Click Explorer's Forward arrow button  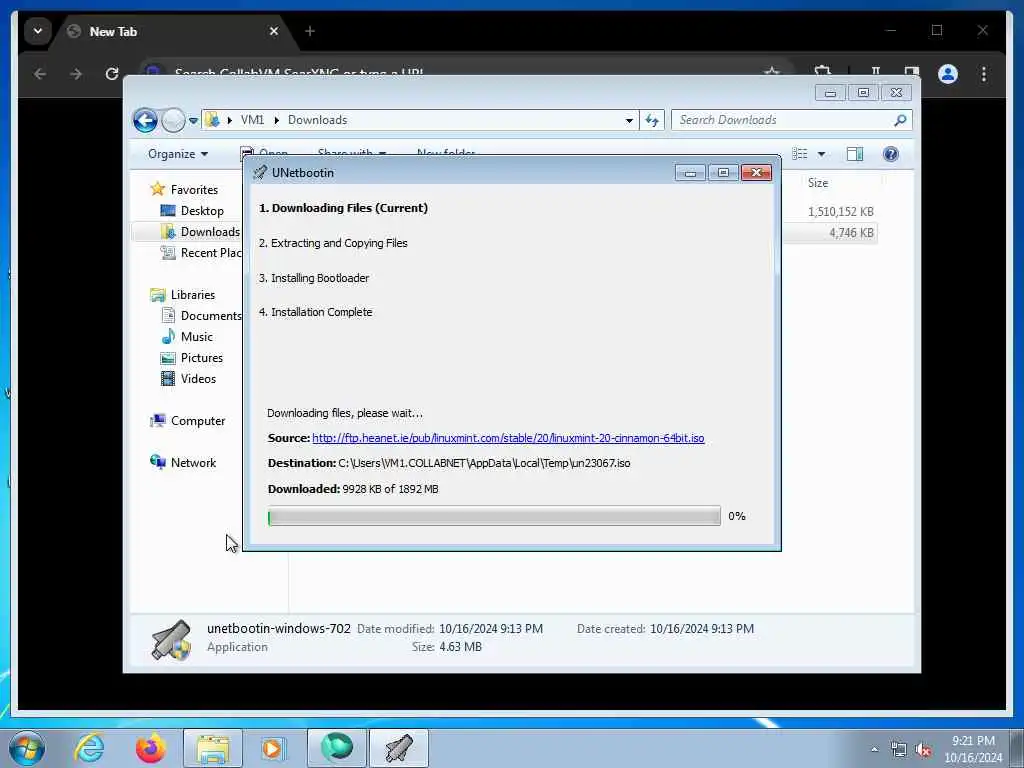(173, 120)
